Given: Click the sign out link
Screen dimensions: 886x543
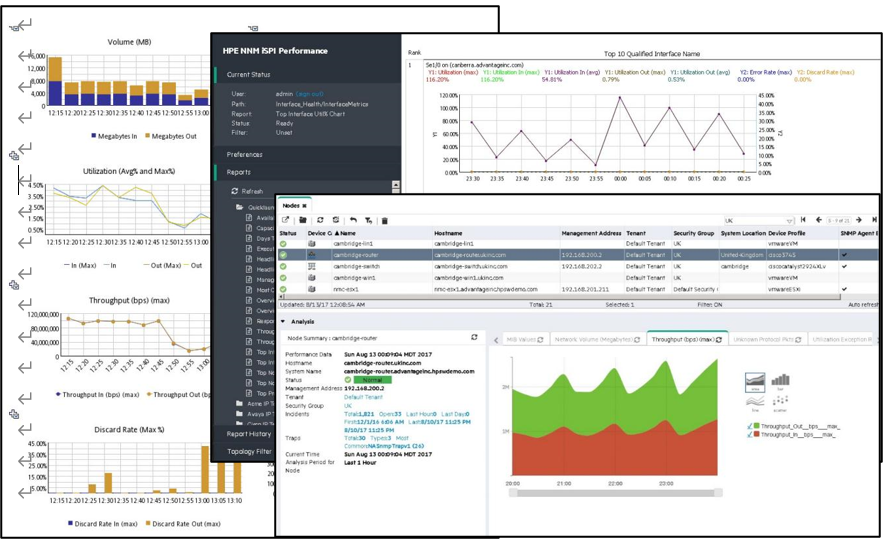Looking at the screenshot, I should point(310,94).
